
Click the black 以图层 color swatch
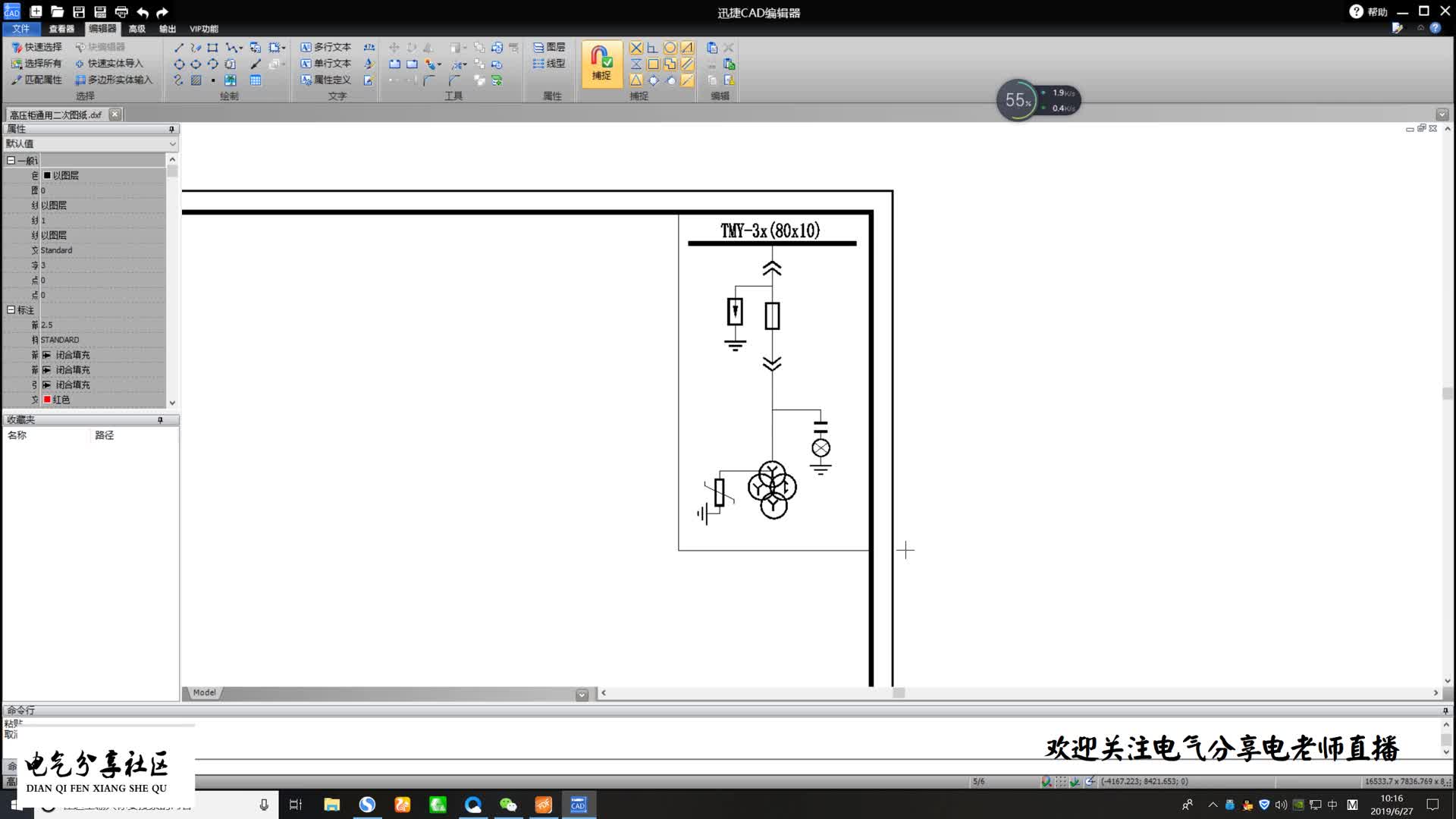47,175
